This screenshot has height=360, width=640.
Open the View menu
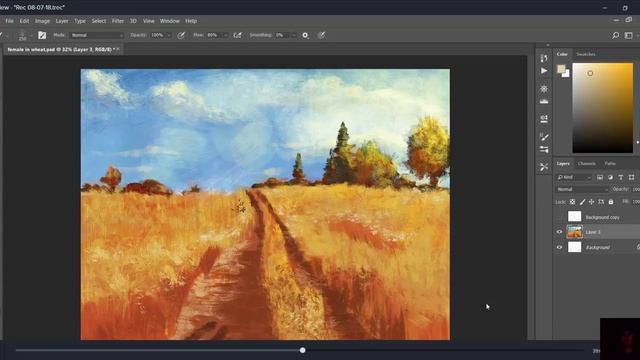coord(149,21)
